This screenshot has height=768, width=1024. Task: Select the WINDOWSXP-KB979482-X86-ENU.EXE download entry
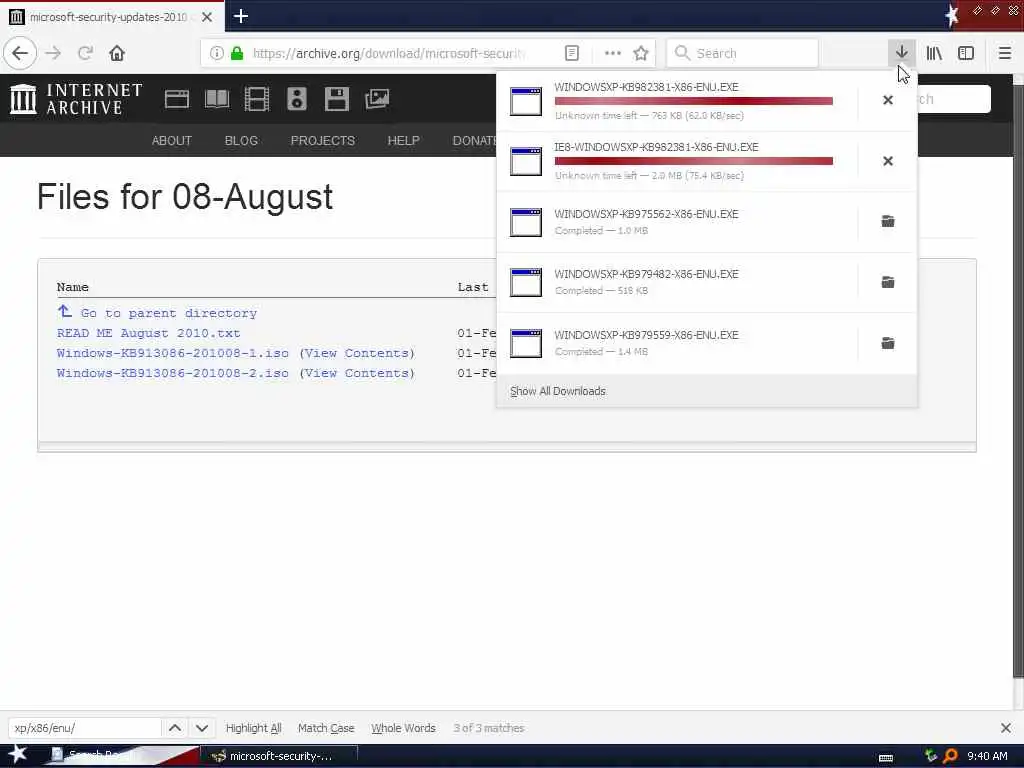pos(677,282)
